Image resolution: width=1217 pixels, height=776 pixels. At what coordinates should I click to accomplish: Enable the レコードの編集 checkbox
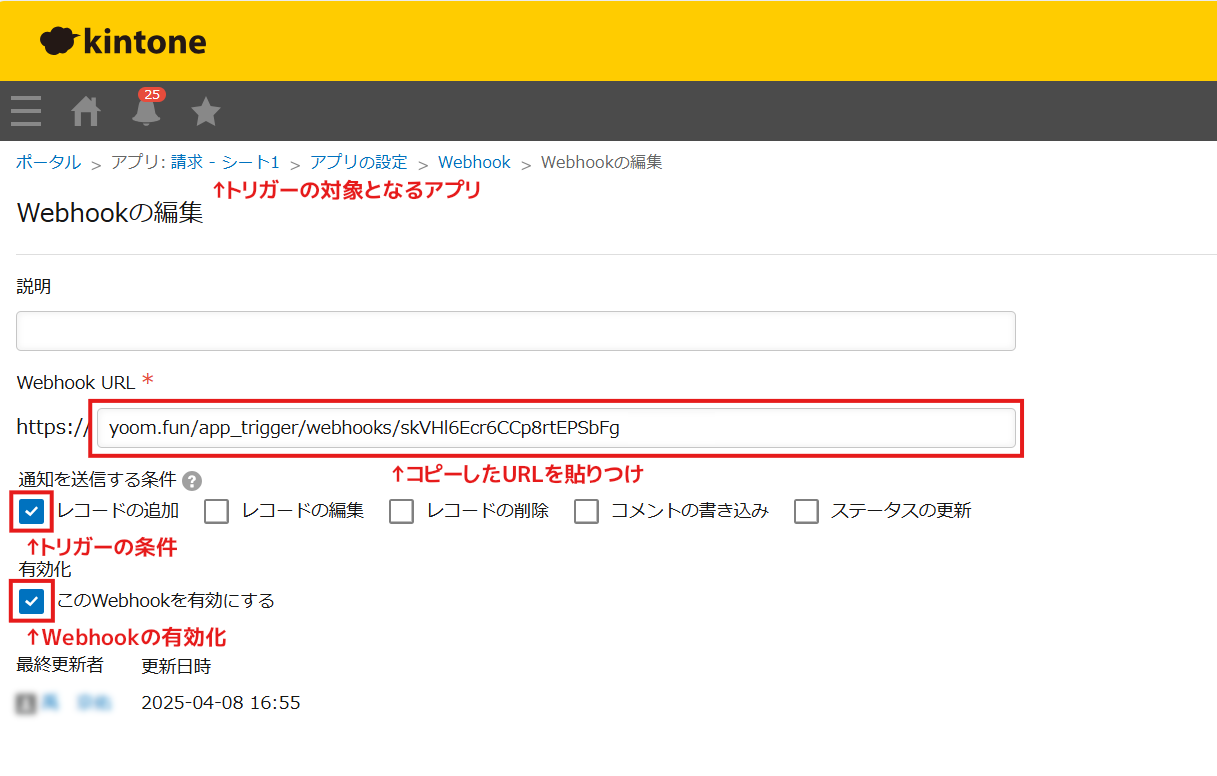(217, 511)
